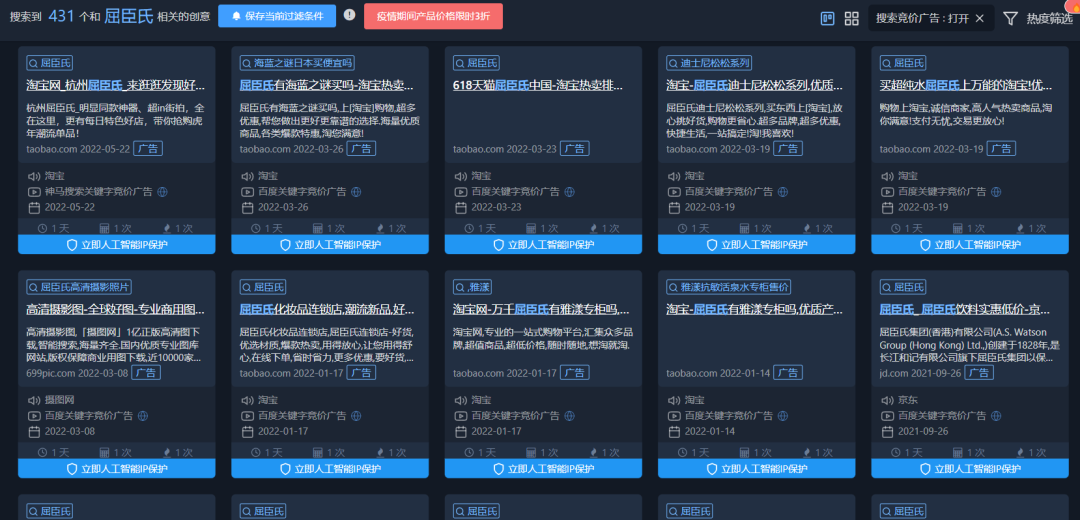Click 保存当前过滤条件 button
This screenshot has height=520, width=1080.
277,16
